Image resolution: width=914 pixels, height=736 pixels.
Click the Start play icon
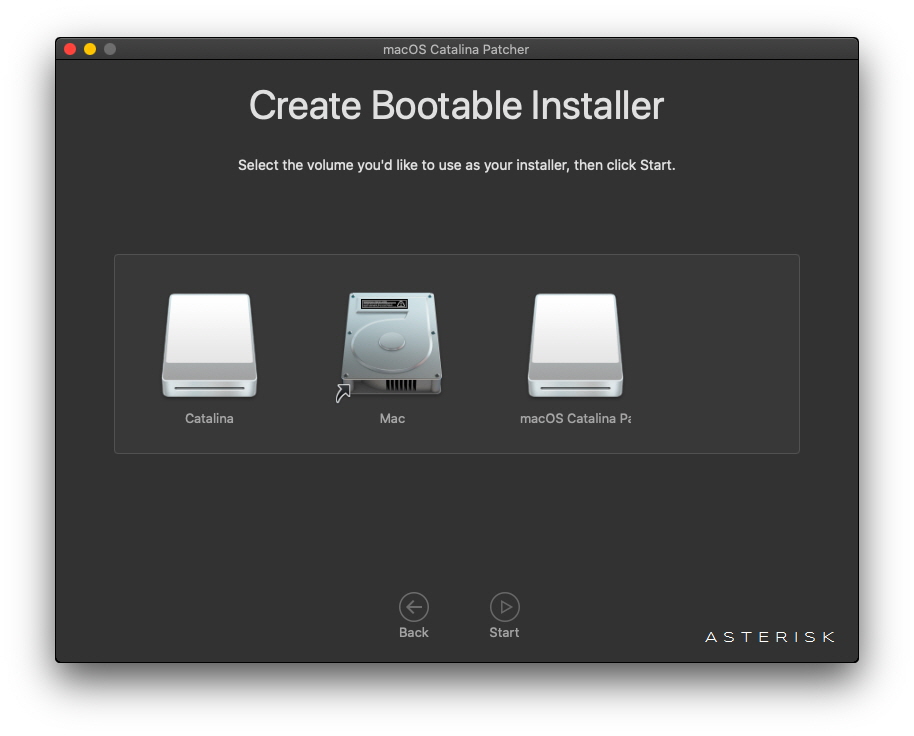click(x=505, y=607)
